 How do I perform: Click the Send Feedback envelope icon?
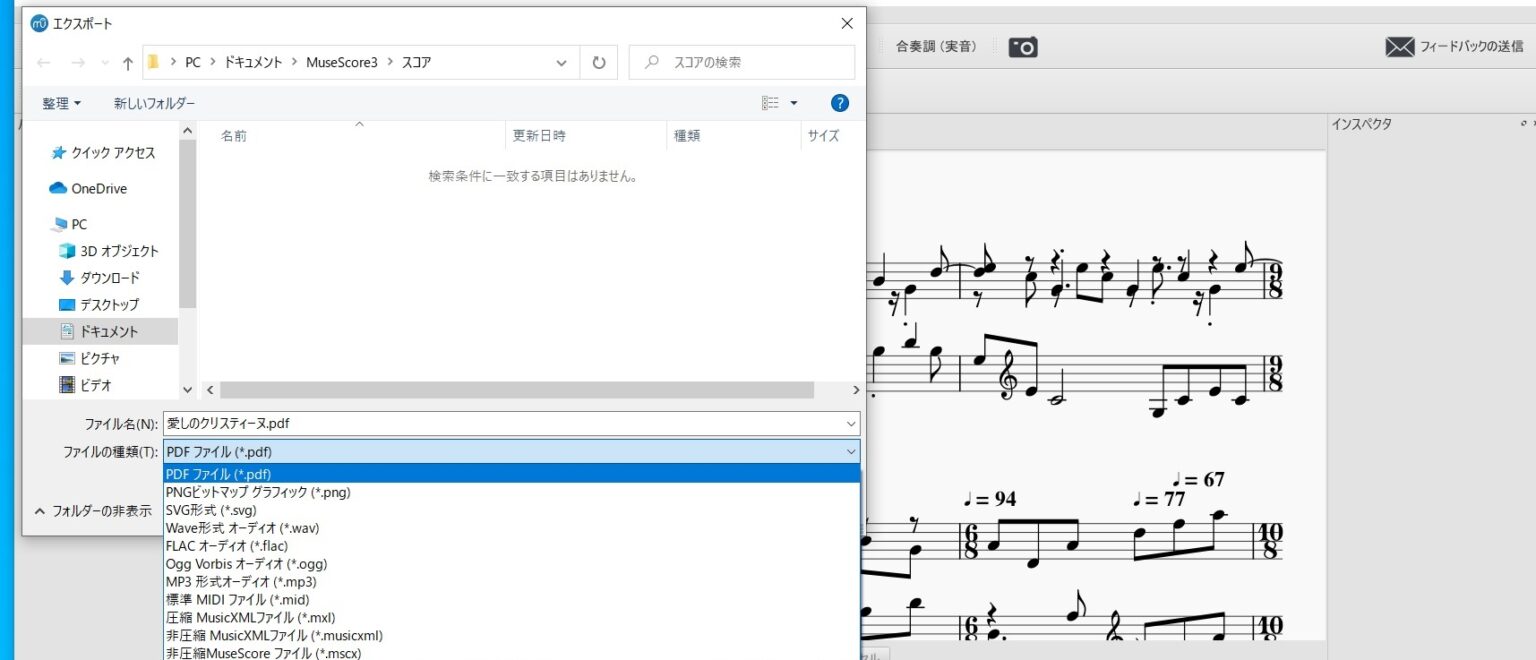point(1400,46)
